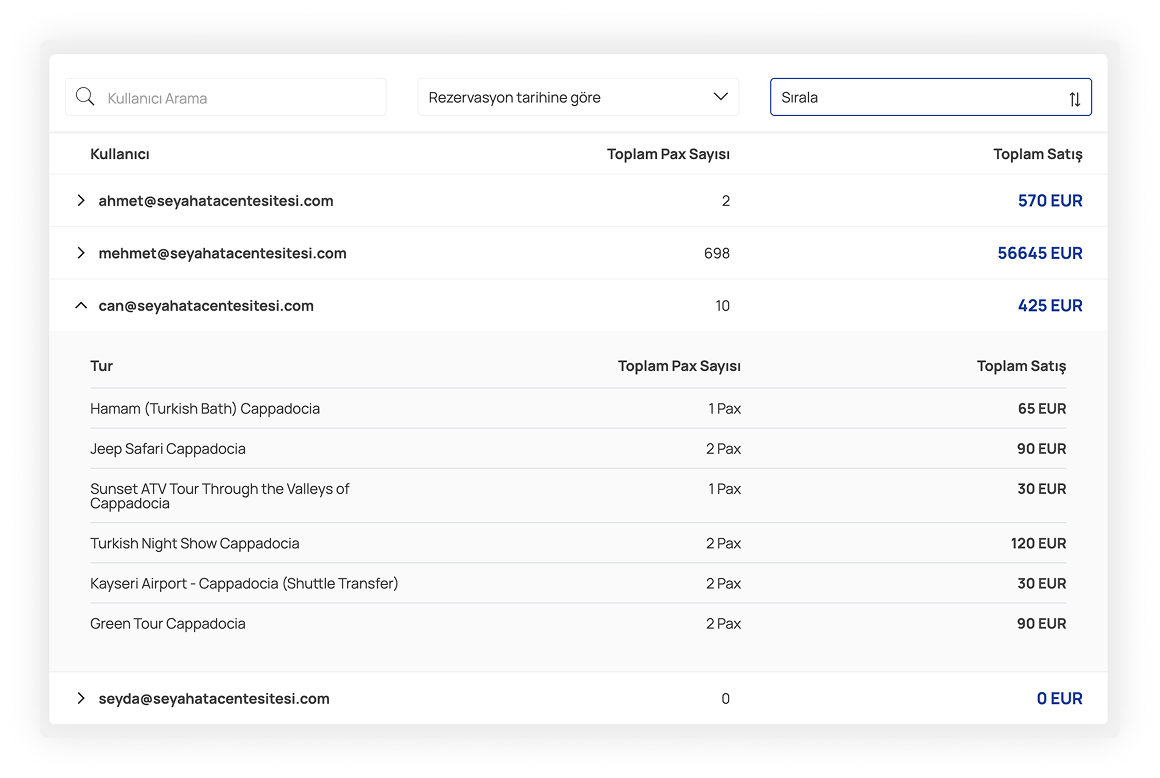Expand the ahmet@seyahatacentesitesi.com row
This screenshot has width=1160, height=778.
tap(81, 201)
